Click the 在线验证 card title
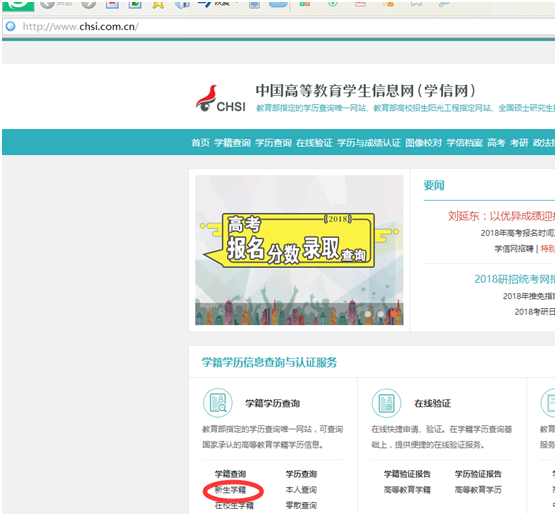Screen dimensions: 557x516 pos(432,403)
